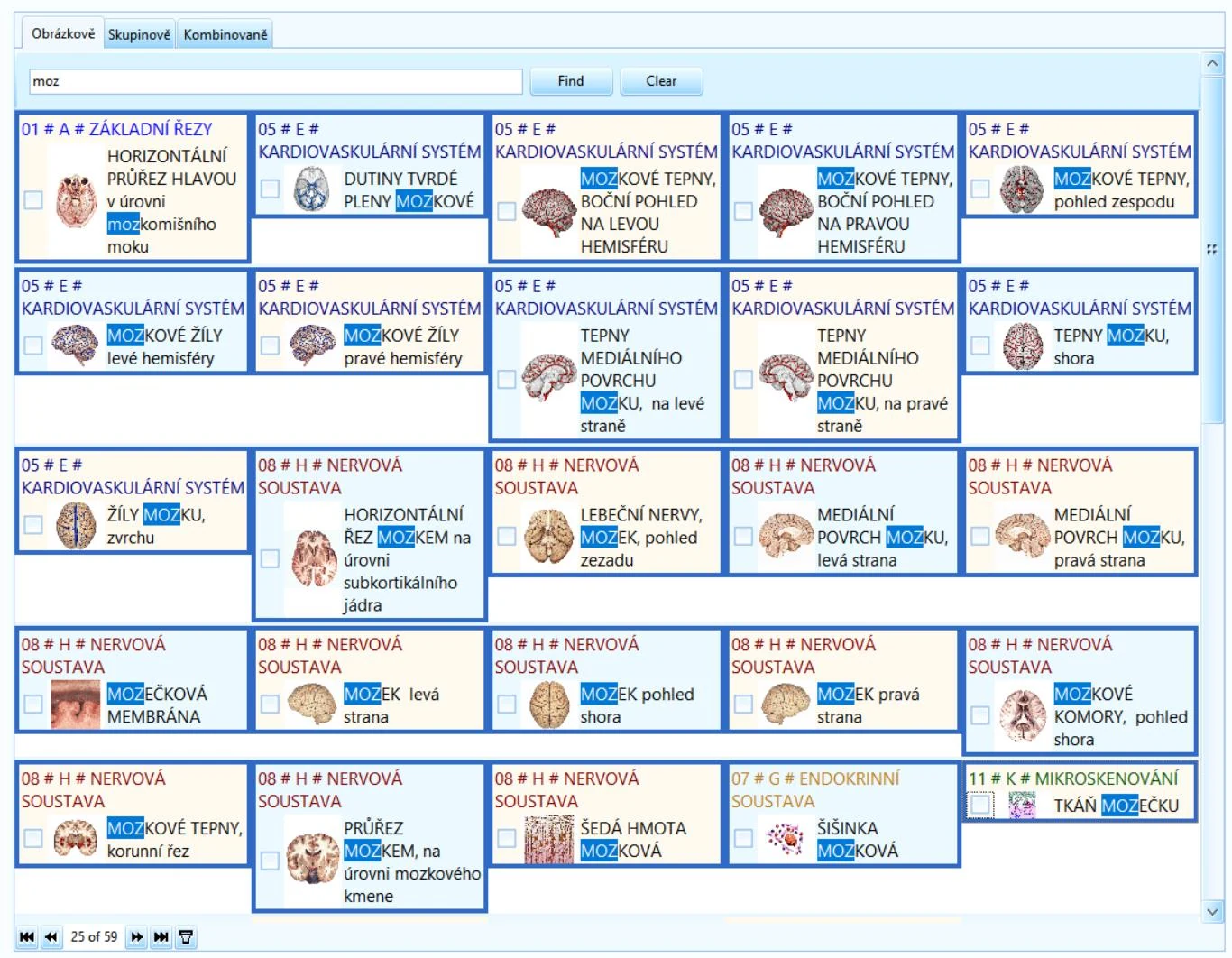Jump to the last record in the navigator
The image size is (1232, 958).
(161, 937)
